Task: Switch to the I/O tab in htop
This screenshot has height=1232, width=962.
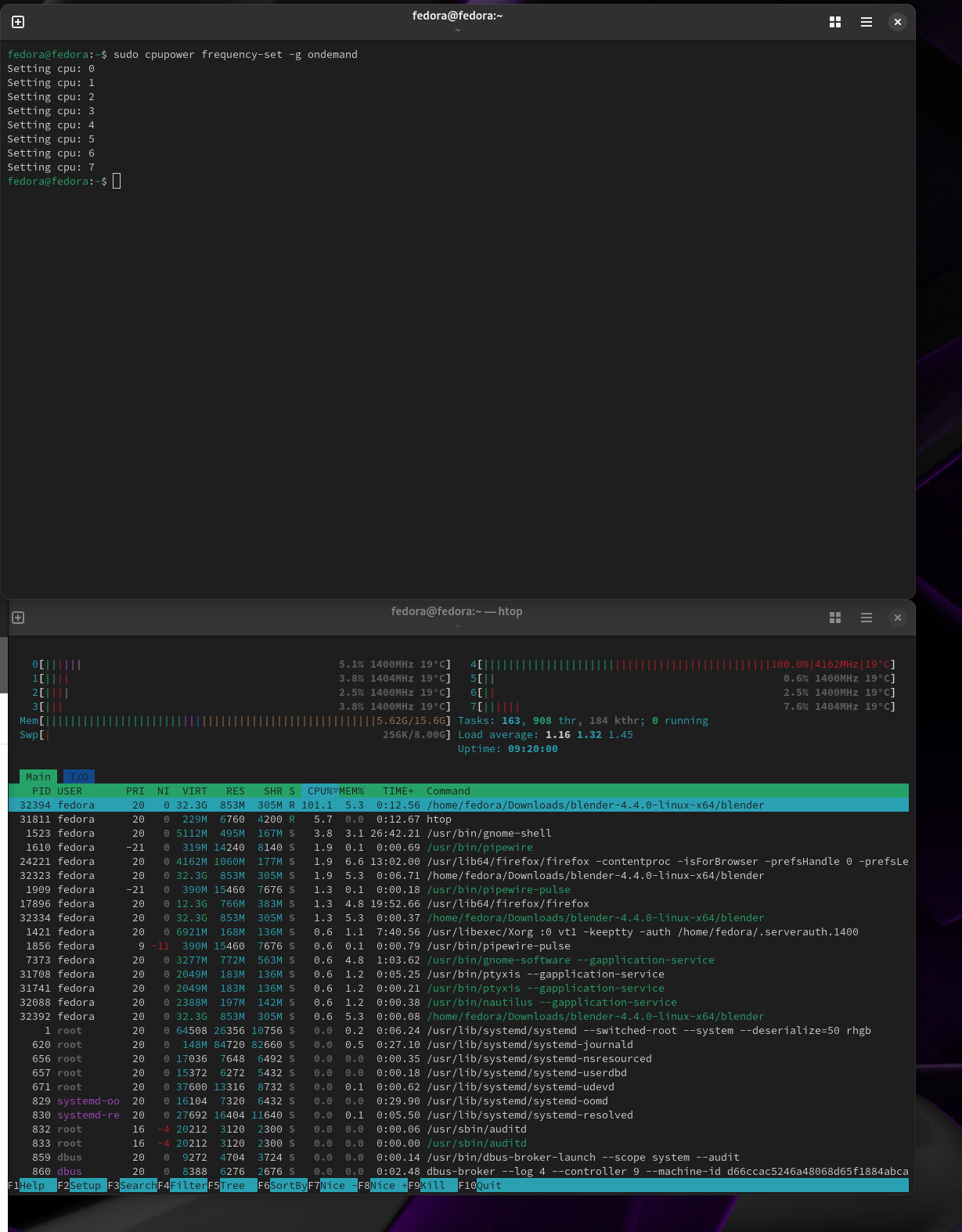Action: pyautogui.click(x=78, y=776)
